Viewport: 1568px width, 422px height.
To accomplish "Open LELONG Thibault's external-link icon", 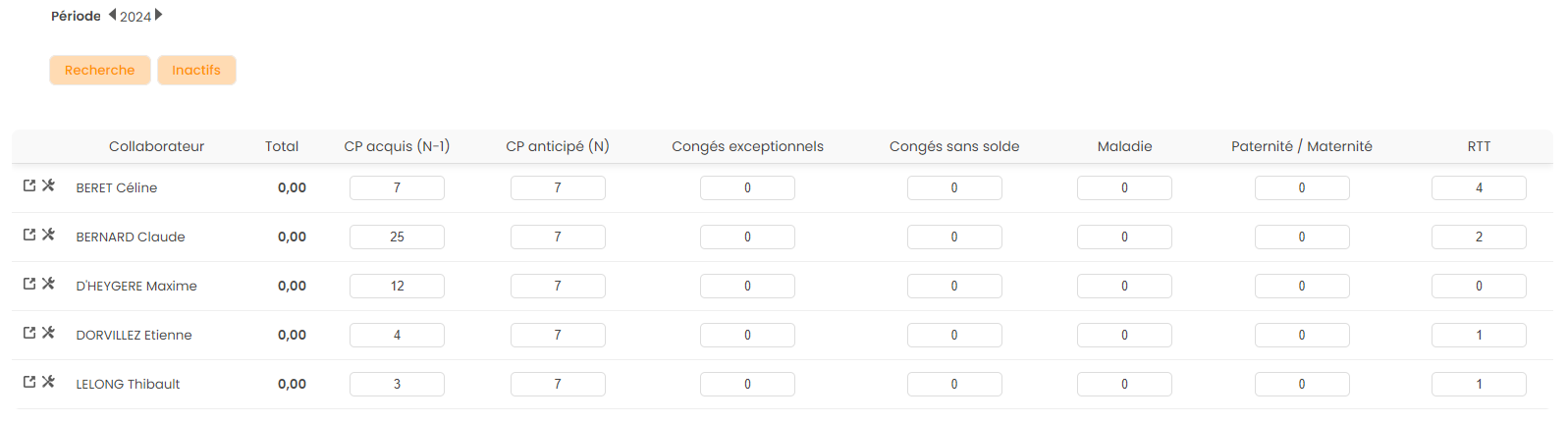I will coord(29,382).
